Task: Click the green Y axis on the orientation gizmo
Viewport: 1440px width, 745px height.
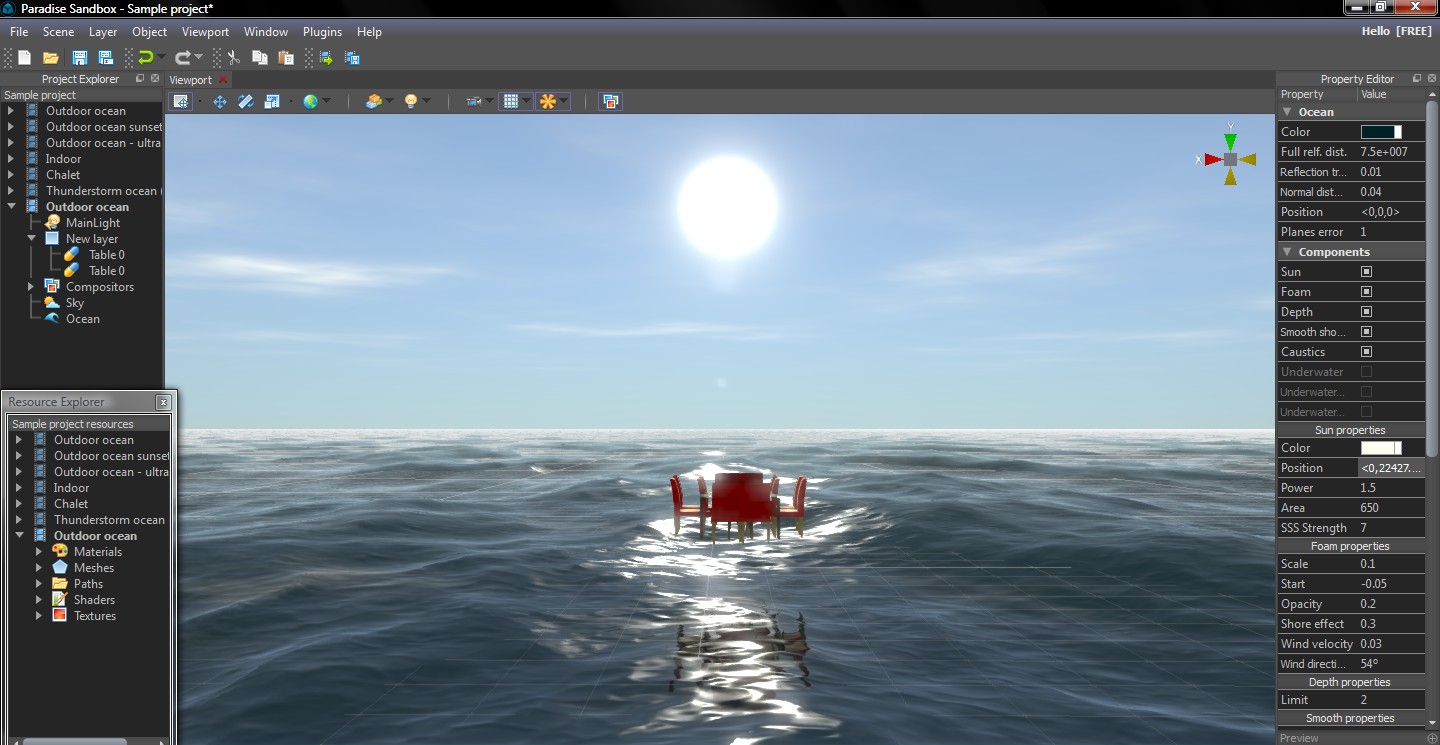Action: tap(1230, 141)
